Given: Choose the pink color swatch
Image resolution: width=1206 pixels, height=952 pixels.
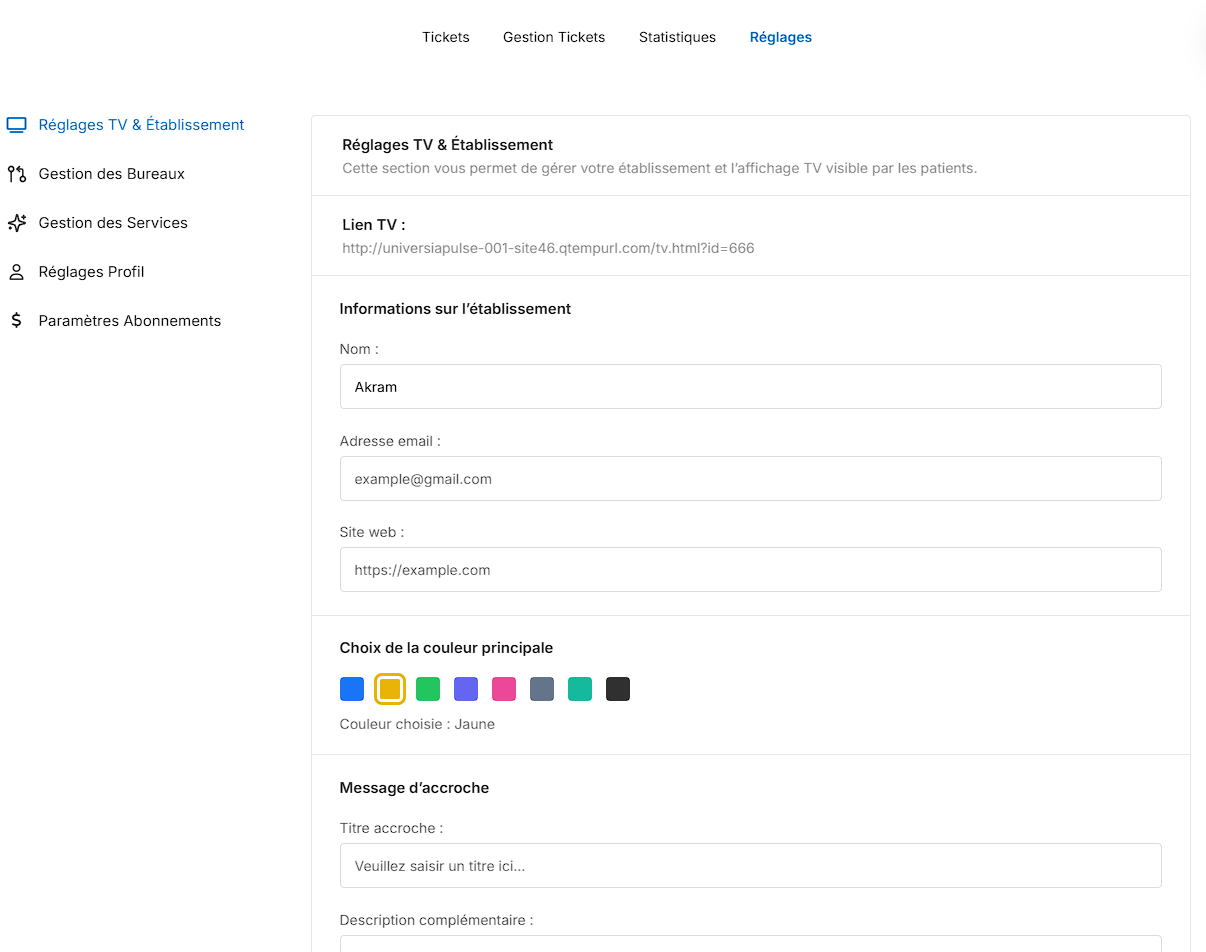Looking at the screenshot, I should point(504,689).
